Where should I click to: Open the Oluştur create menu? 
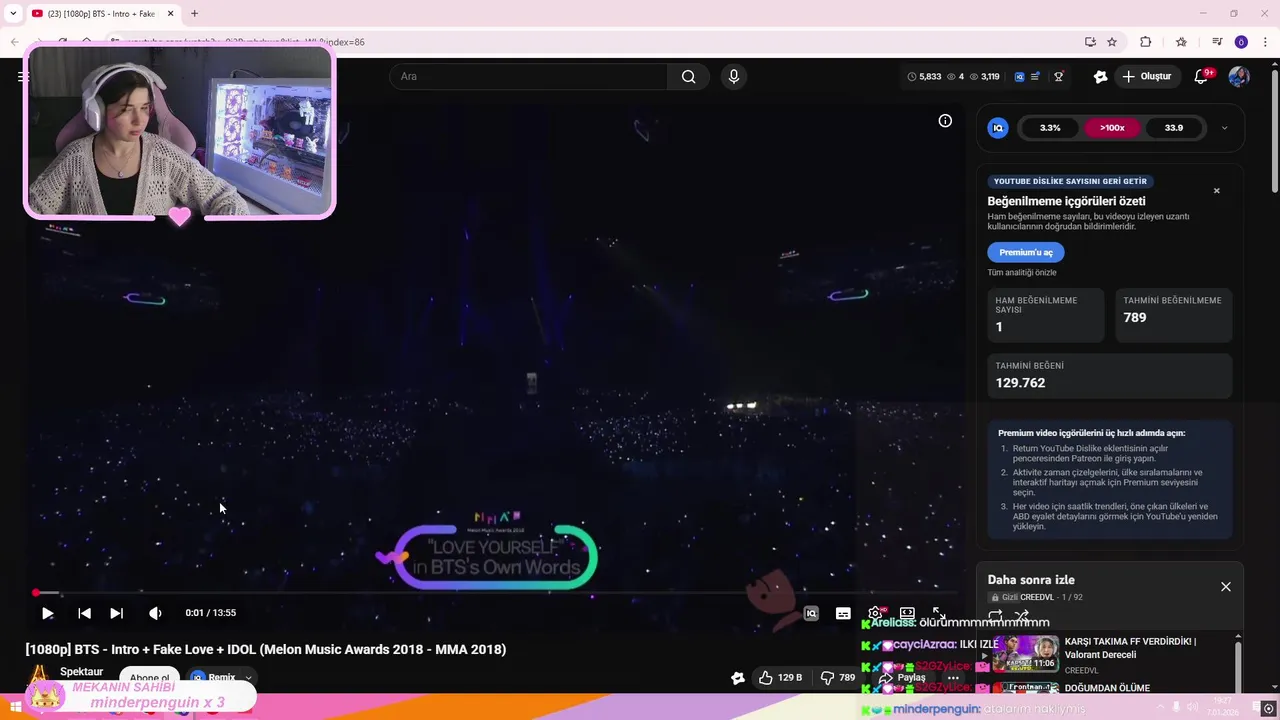1147,77
